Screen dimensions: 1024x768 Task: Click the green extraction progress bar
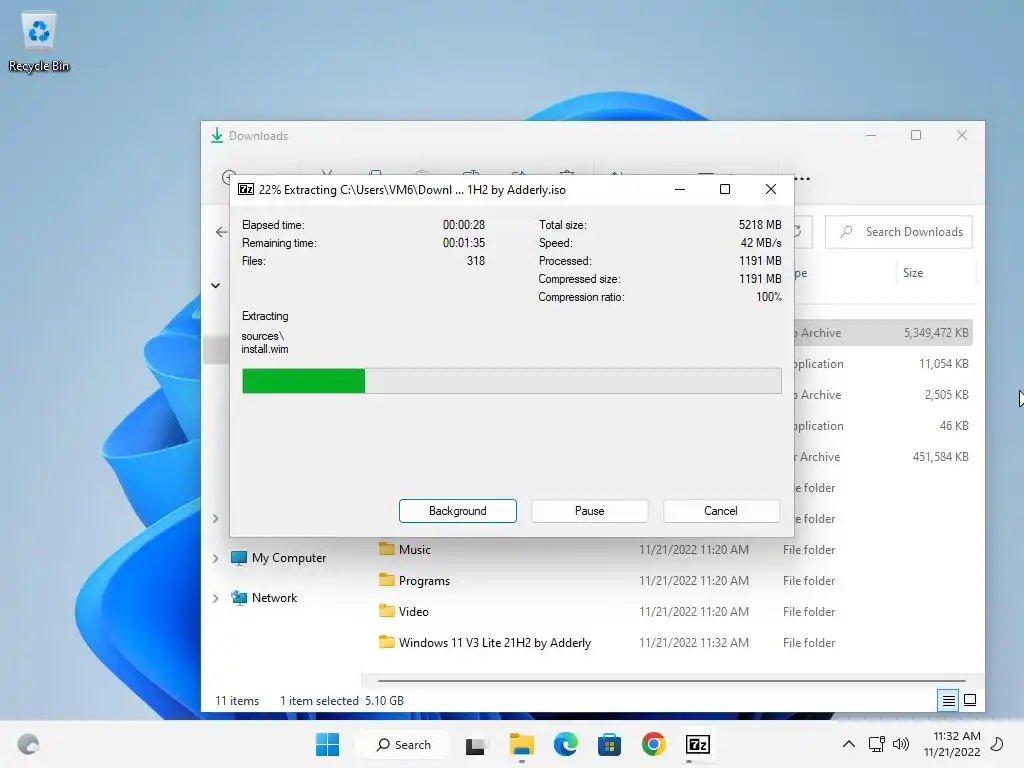(511, 381)
